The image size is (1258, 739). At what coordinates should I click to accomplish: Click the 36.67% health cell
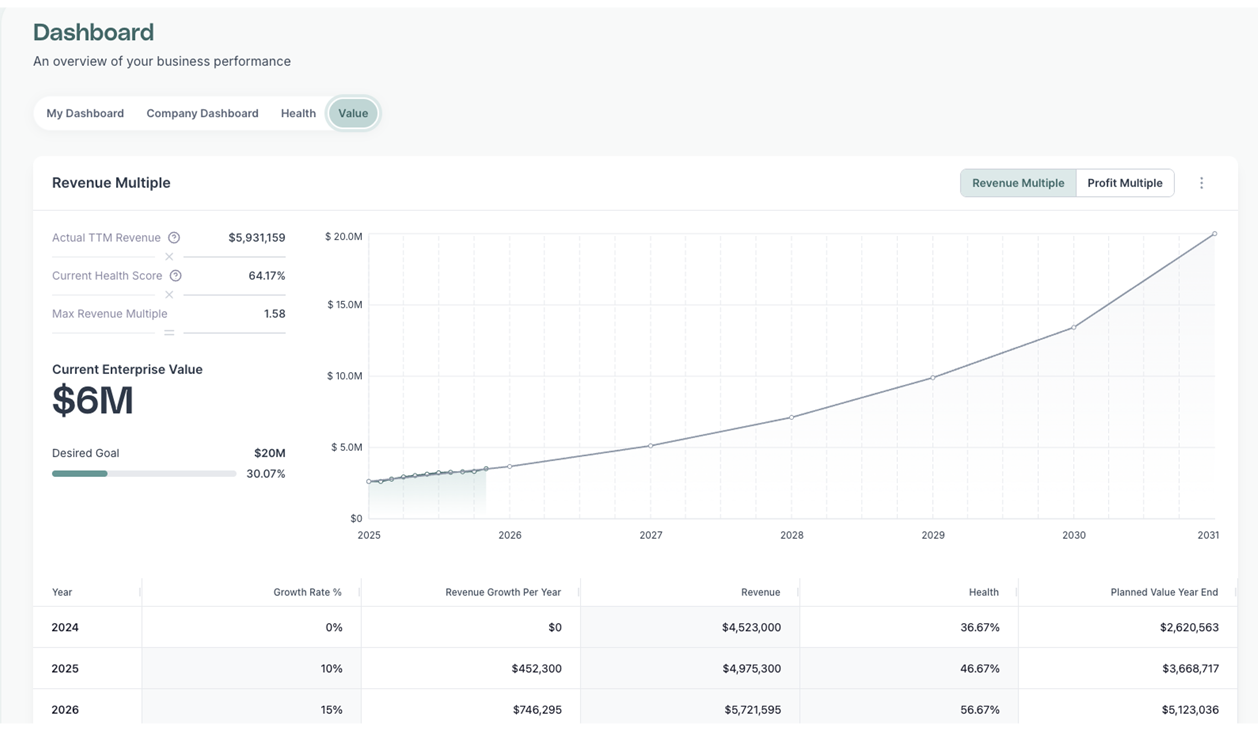(x=909, y=627)
